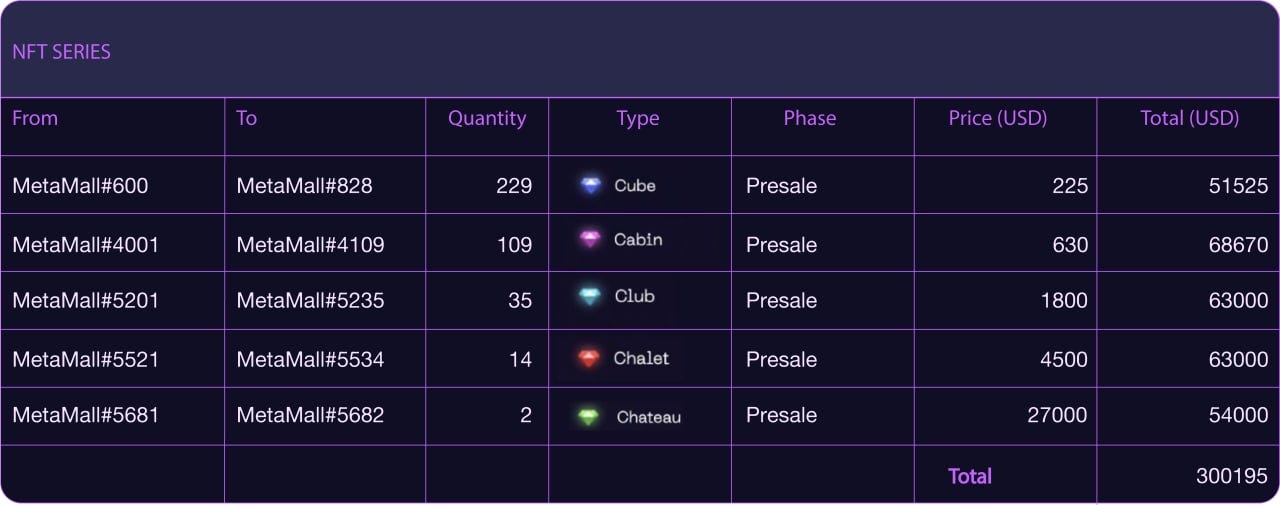Click the cyan Club diamond icon
Image resolution: width=1280 pixels, height=505 pixels.
coord(591,296)
